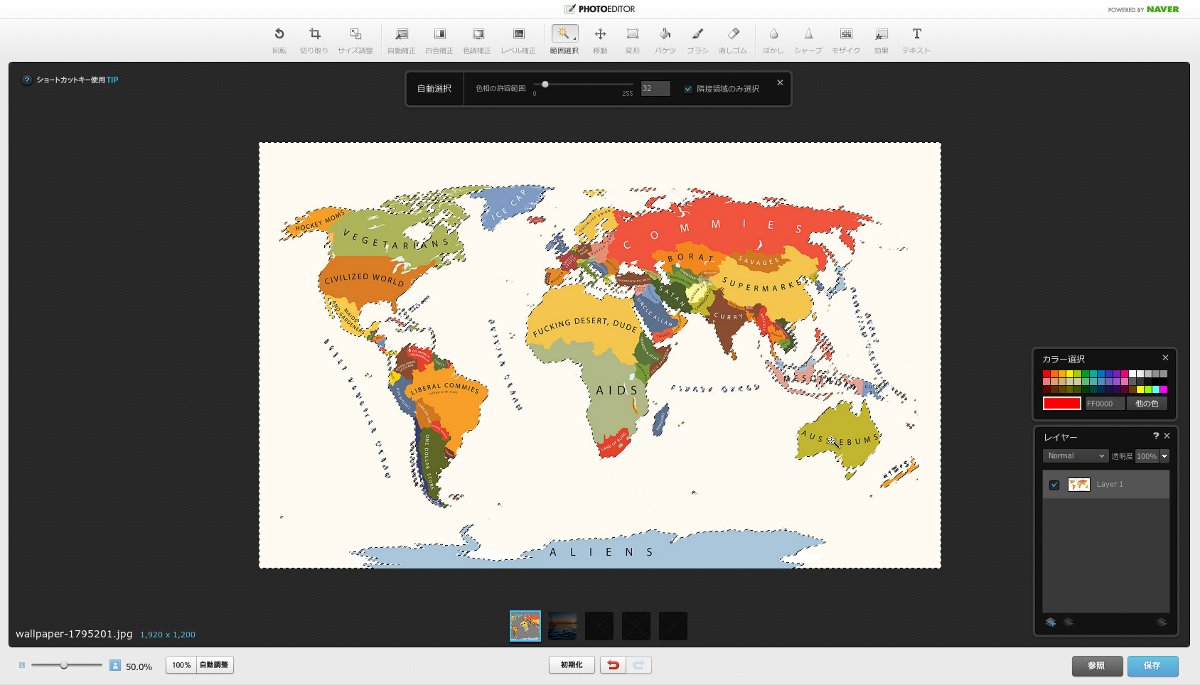Image resolution: width=1200 pixels, height=685 pixels.
Task: Click the image dimensions 1,920 x 1,200 text
Action: point(168,635)
